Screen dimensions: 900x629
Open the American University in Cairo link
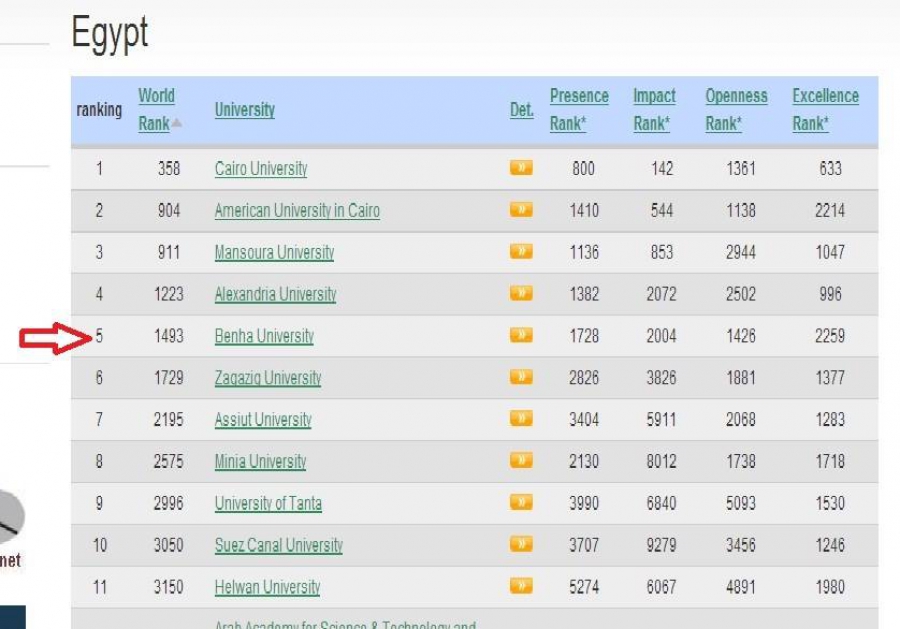coord(297,211)
